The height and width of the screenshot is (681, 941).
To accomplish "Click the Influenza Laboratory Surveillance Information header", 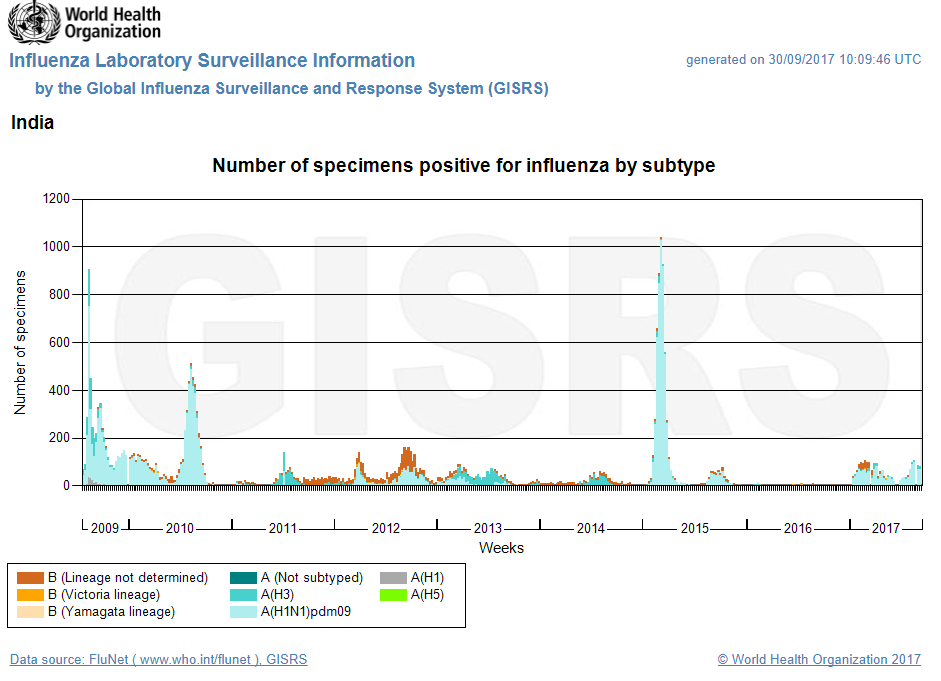I will click(212, 60).
